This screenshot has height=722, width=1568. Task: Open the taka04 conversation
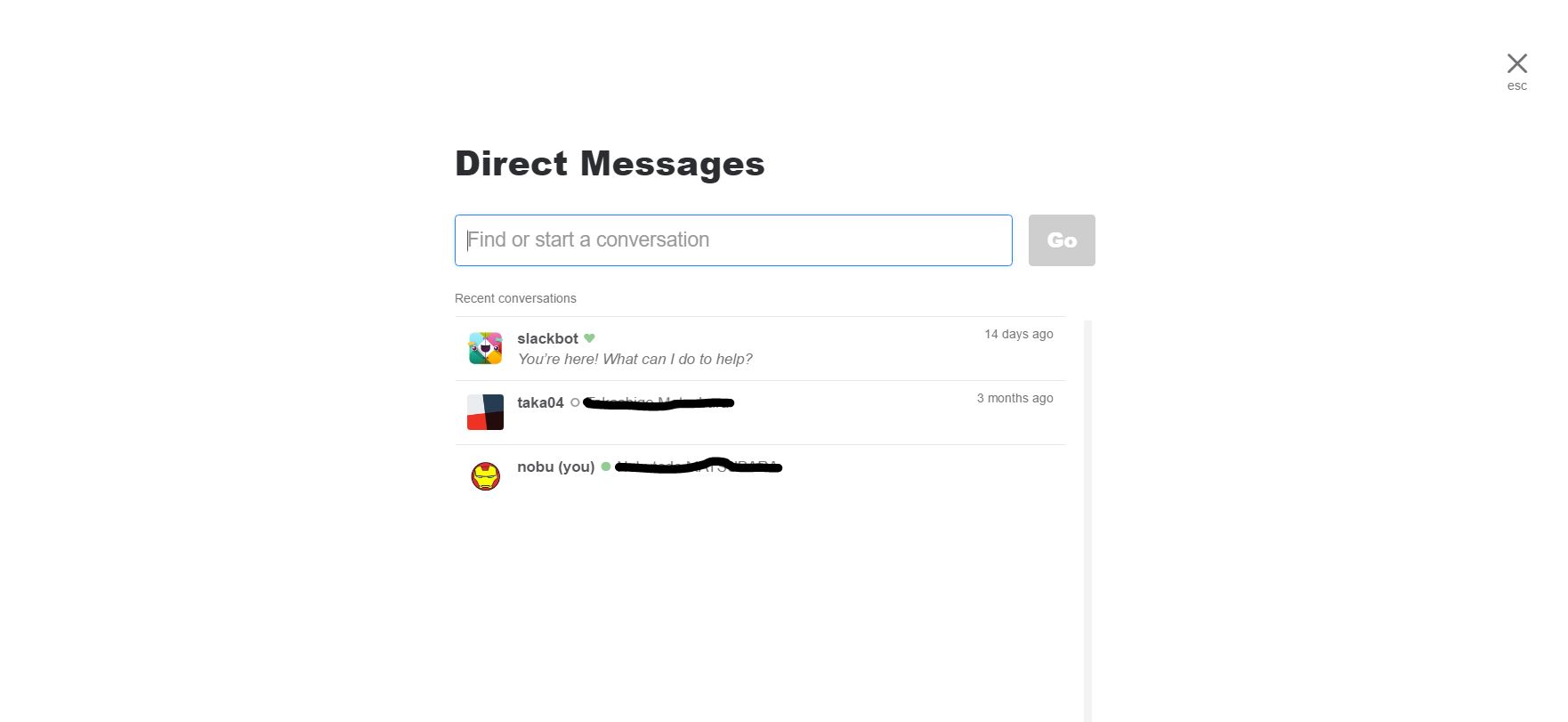coord(760,413)
